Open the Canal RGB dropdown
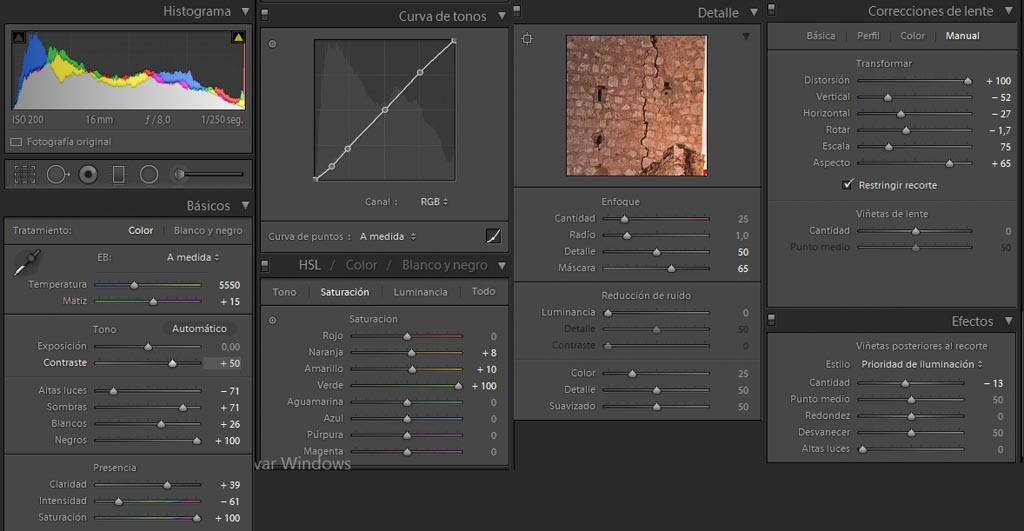The width and height of the screenshot is (1024, 531). coord(434,202)
